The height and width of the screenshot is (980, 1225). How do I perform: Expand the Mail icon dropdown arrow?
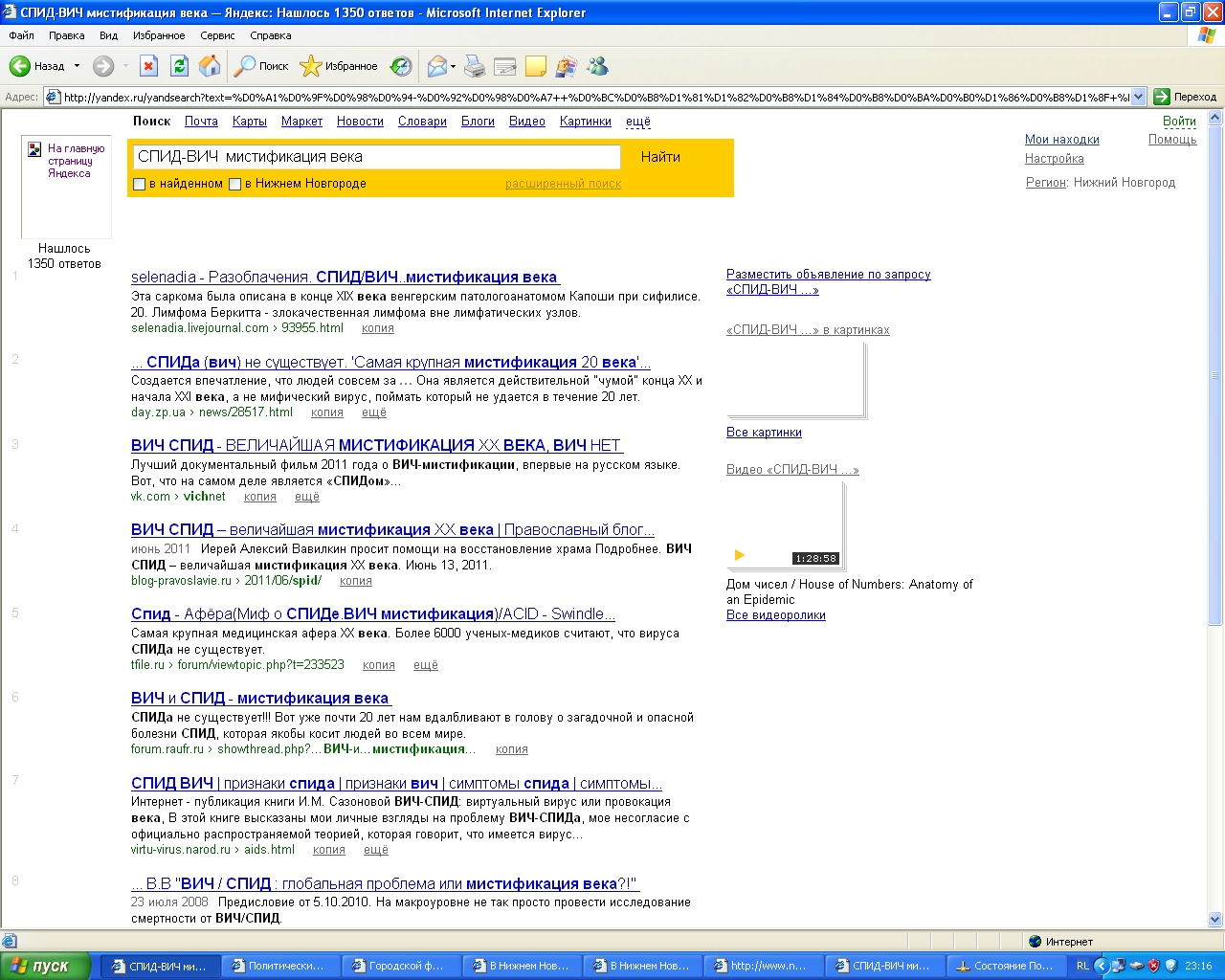click(453, 66)
